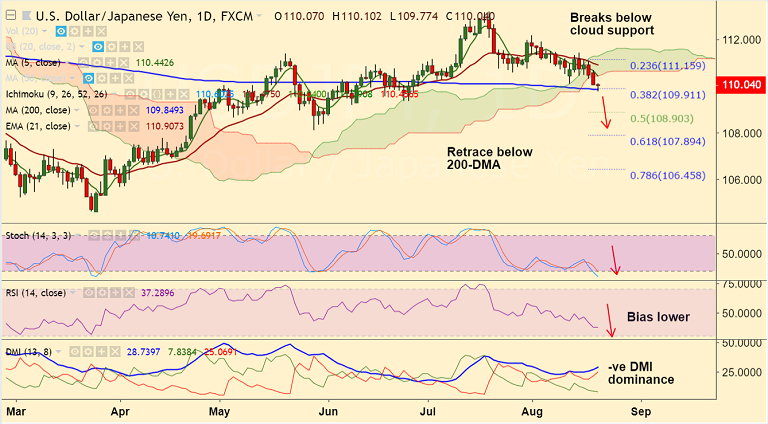Select the 0.236(111.159) Fibonacci level label
The width and height of the screenshot is (768, 424).
[x=668, y=66]
